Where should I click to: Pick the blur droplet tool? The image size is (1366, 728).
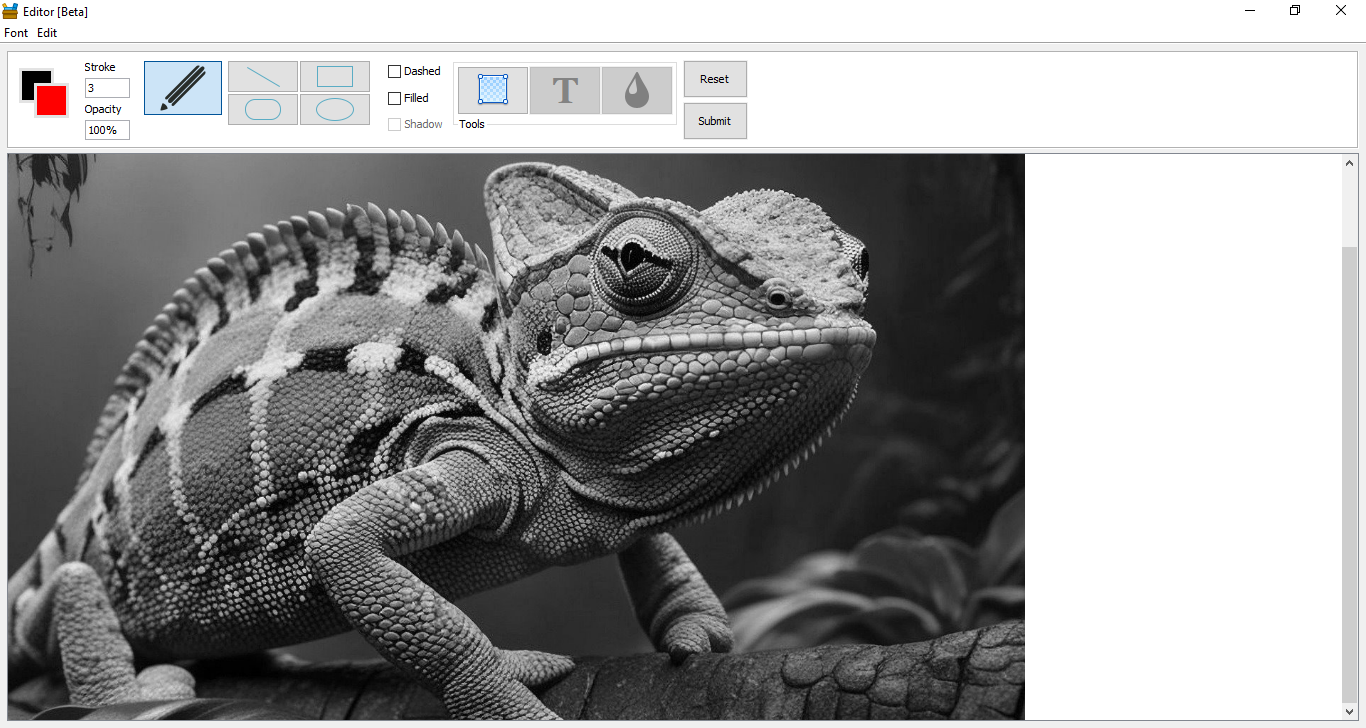pyautogui.click(x=637, y=90)
